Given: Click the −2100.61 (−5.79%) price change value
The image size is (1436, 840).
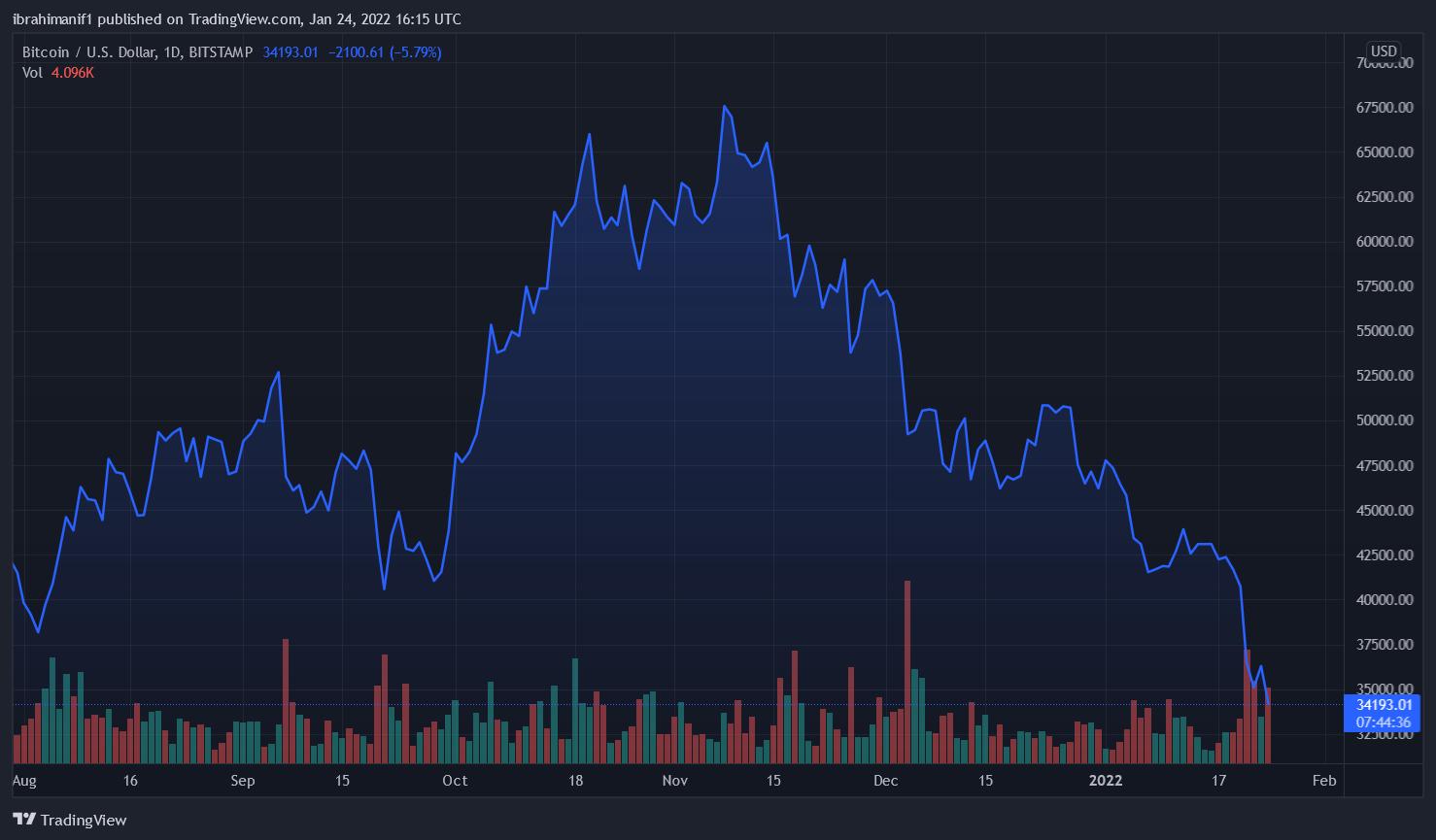Looking at the screenshot, I should (385, 52).
